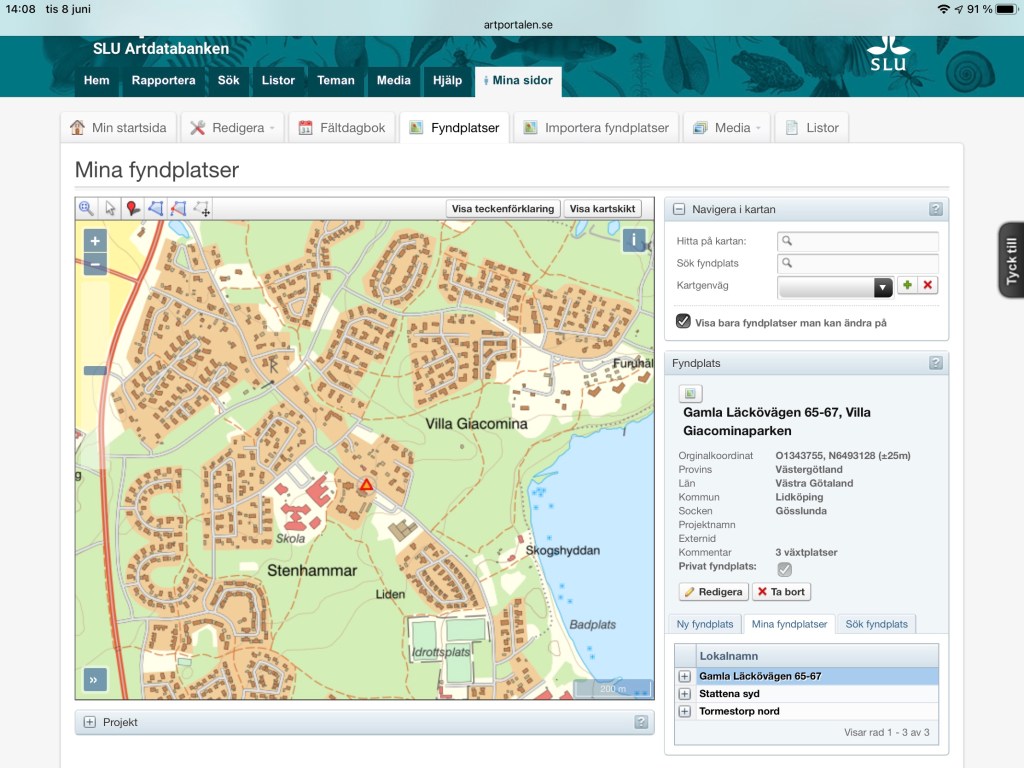The height and width of the screenshot is (768, 1024).
Task: Uncheck 'Visa bara fyndplatser man kan ändra på'
Action: pos(684,322)
